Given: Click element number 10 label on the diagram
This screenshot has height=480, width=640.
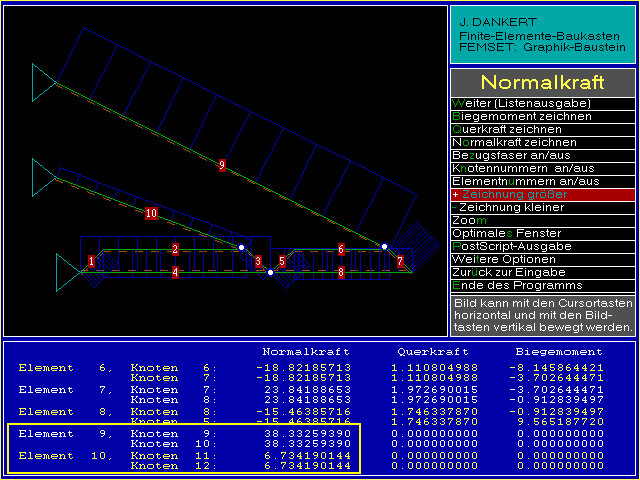Looking at the screenshot, I should (151, 213).
